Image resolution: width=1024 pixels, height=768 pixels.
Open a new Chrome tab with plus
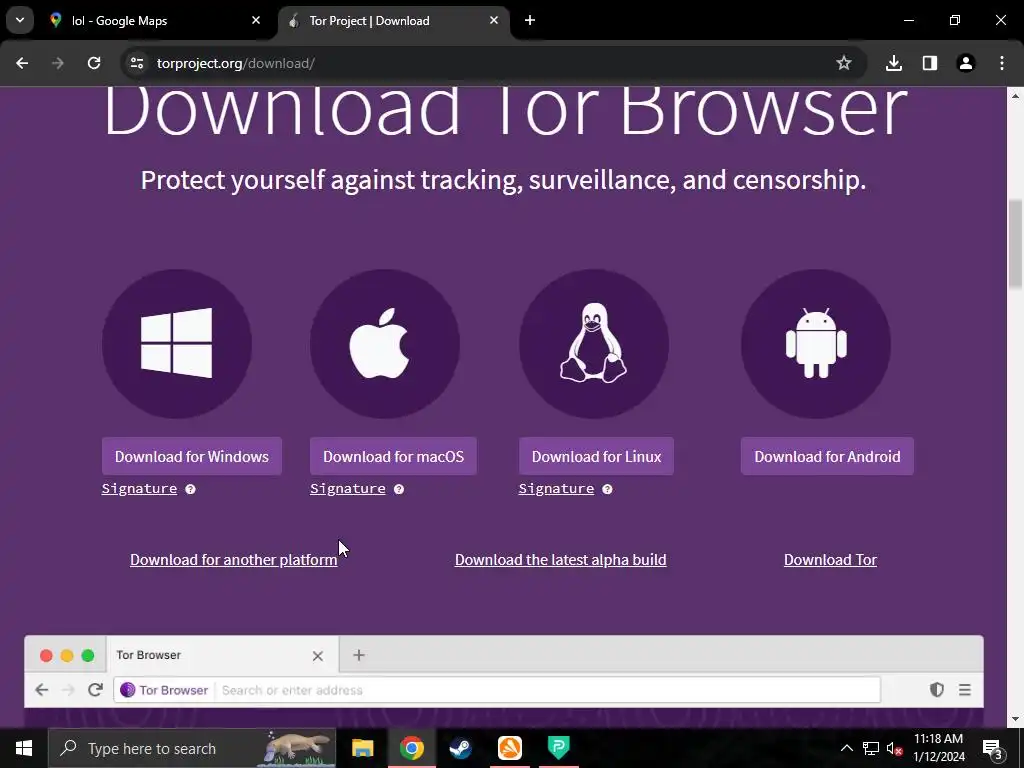(530, 21)
